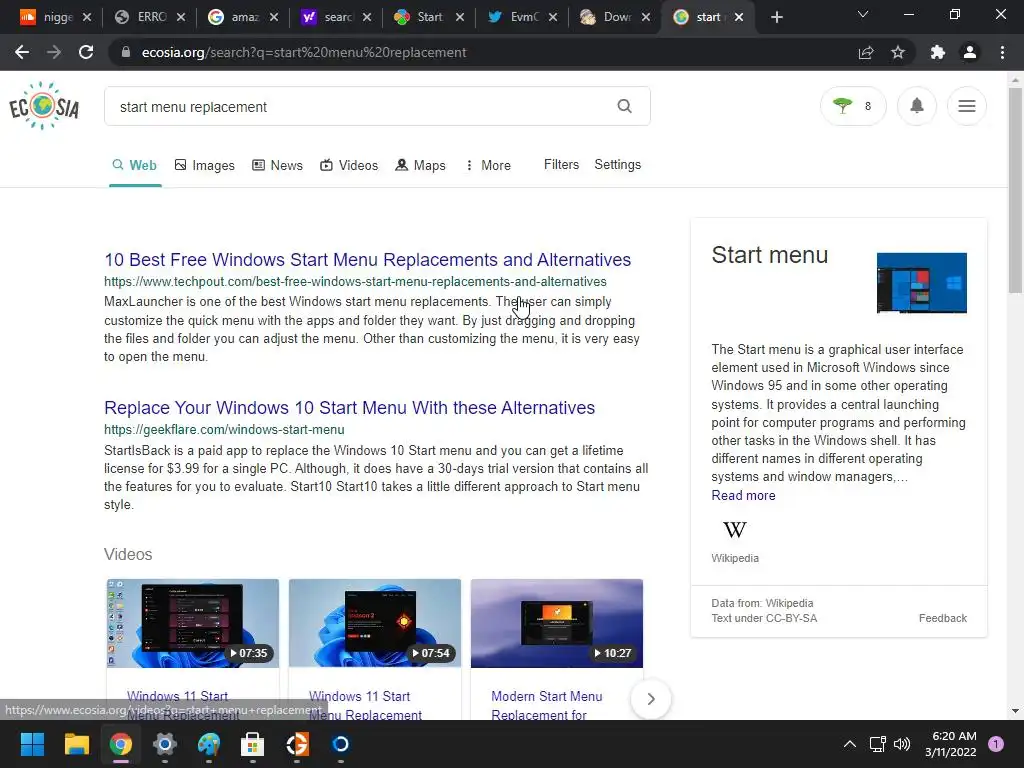Show next videos with arrow button
Screen dimensions: 1024x768
pyautogui.click(x=650, y=699)
